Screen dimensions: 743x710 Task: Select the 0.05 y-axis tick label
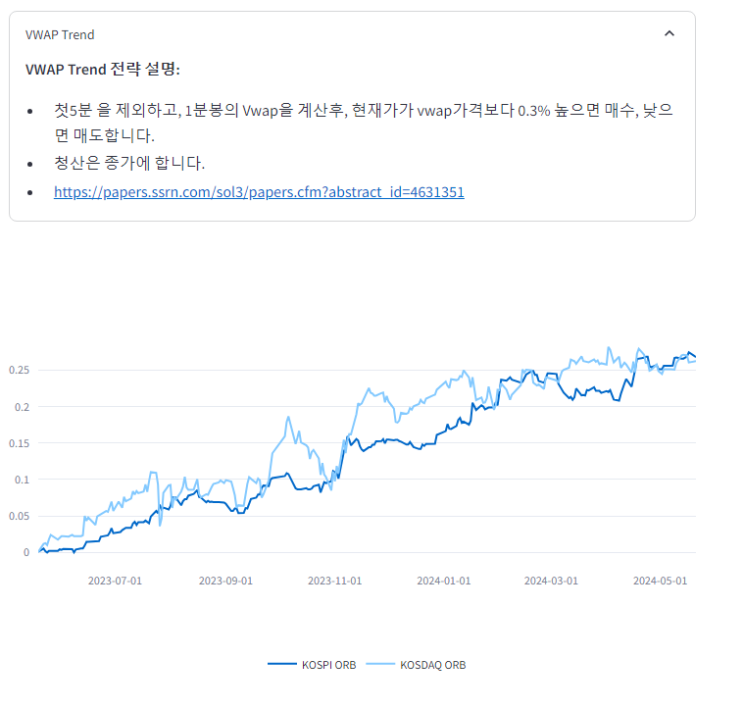(x=19, y=516)
